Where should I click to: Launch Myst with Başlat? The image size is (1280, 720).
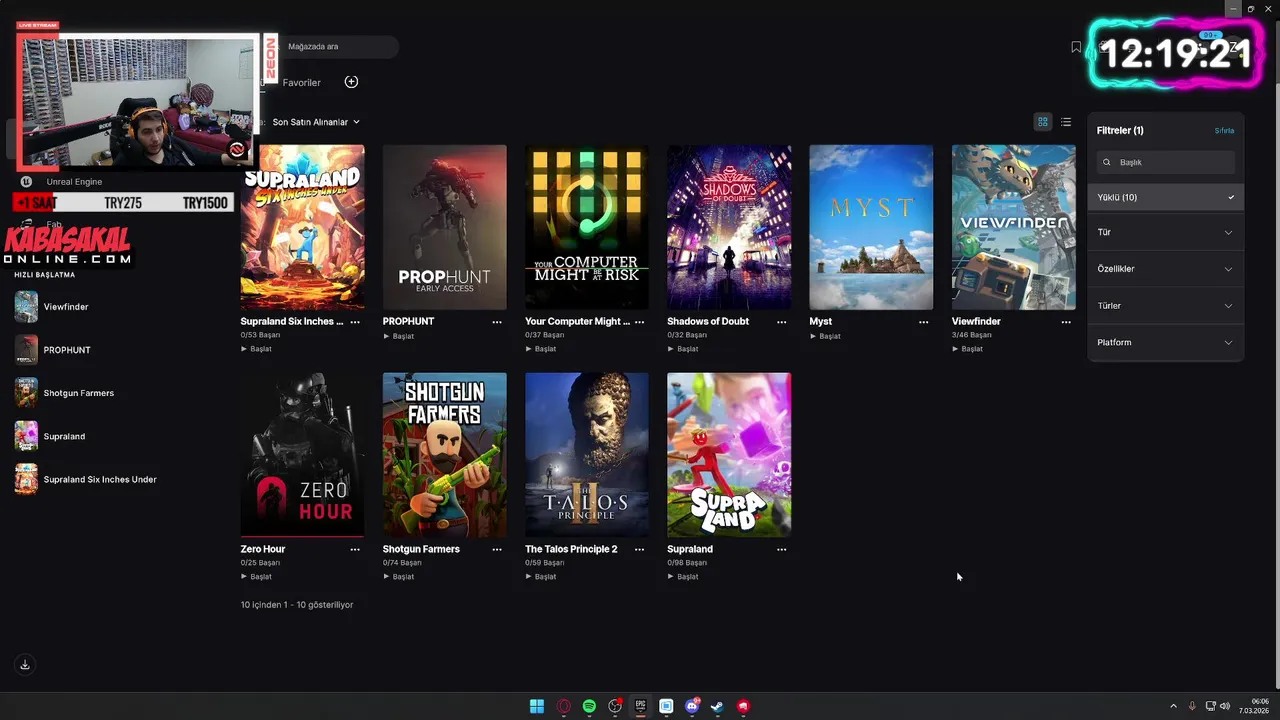826,336
